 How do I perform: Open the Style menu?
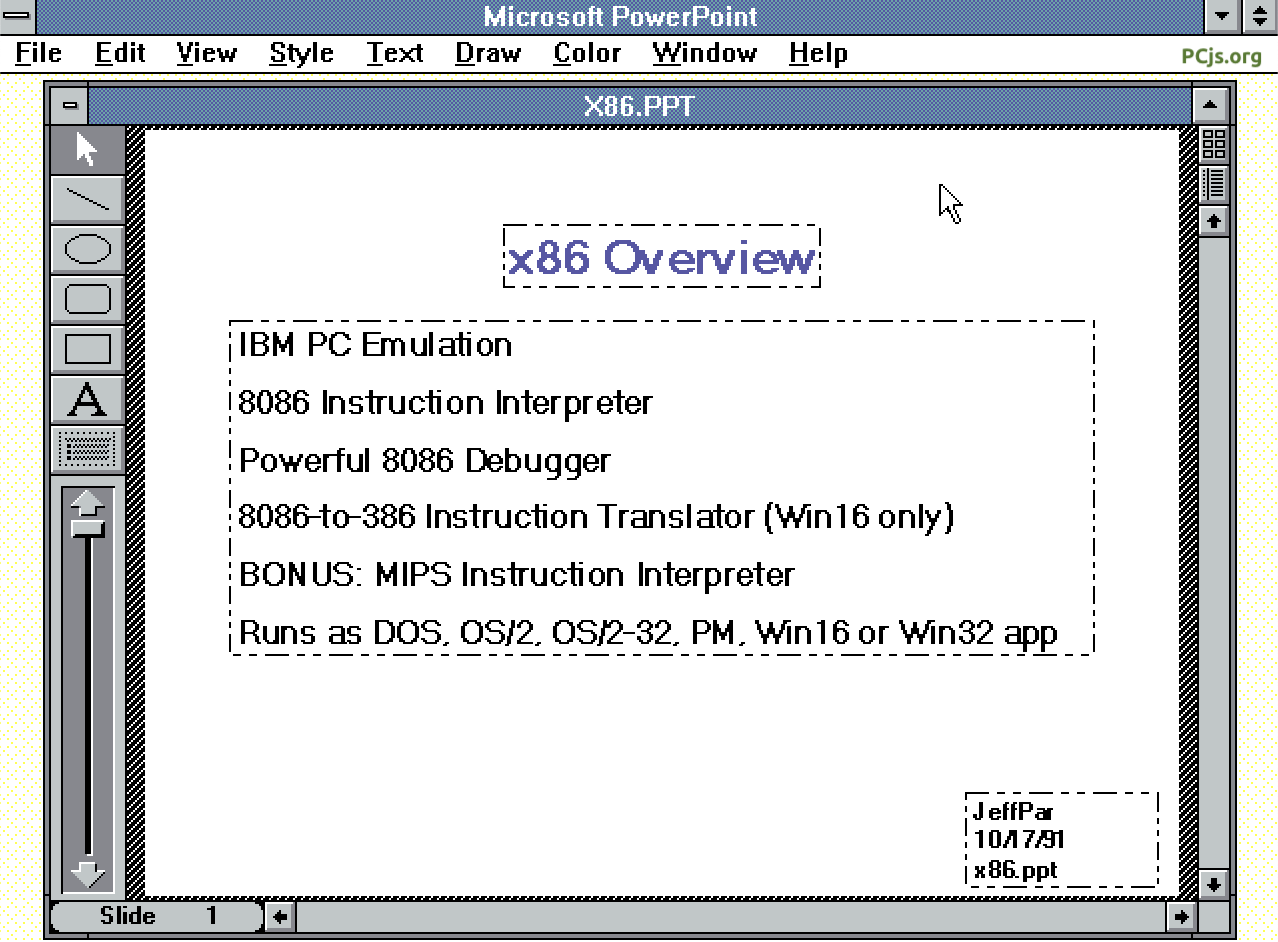[x=300, y=53]
